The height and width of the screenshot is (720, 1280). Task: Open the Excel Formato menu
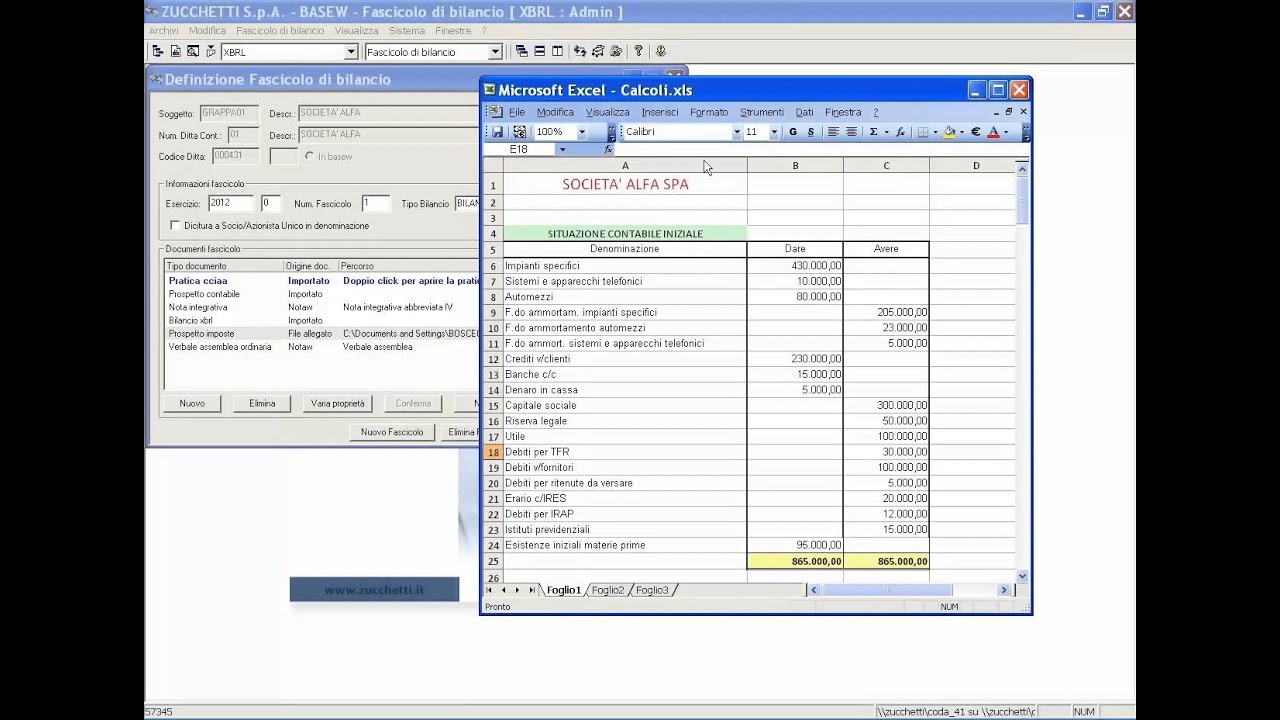click(709, 112)
